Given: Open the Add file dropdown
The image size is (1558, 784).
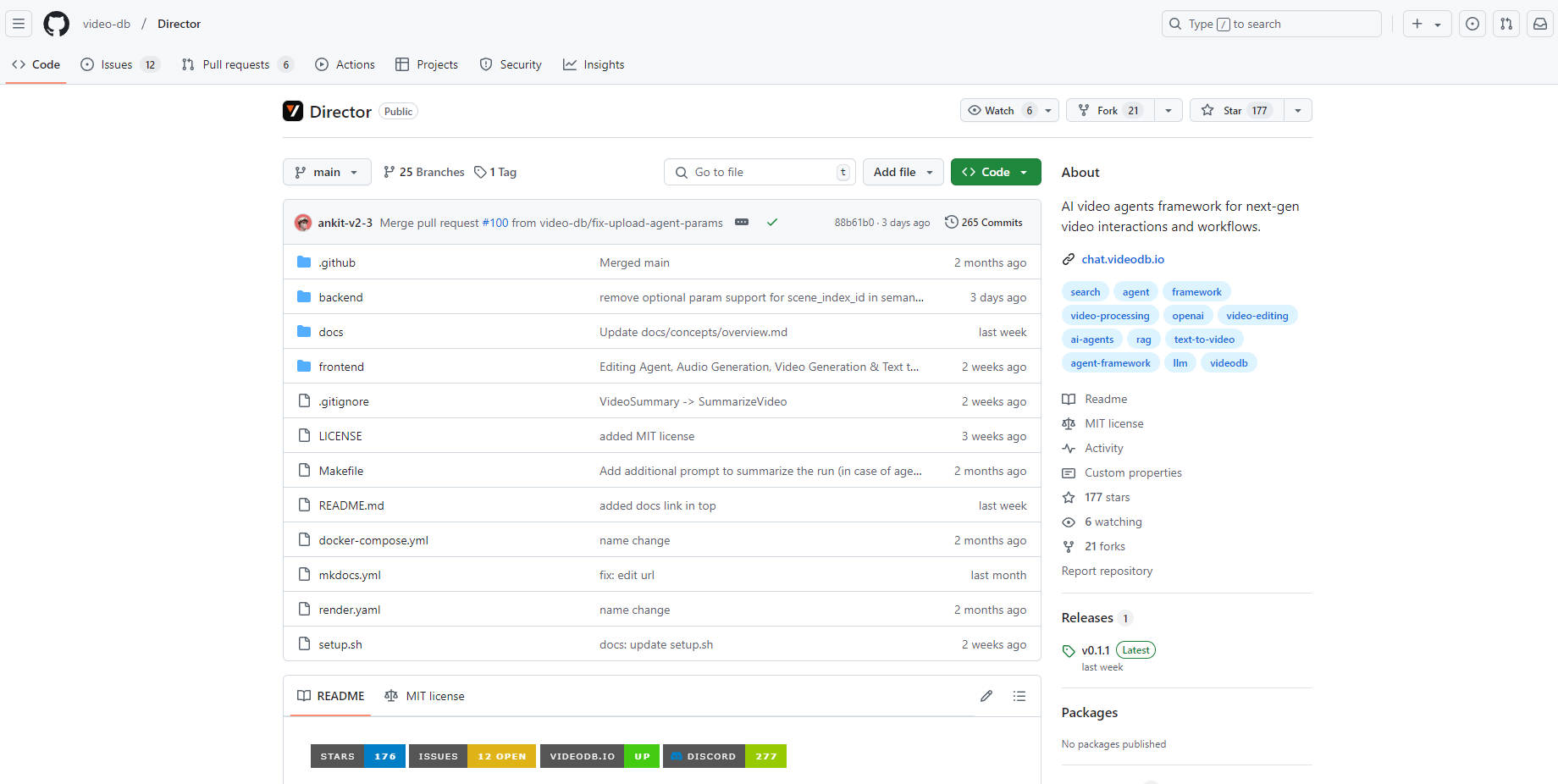Looking at the screenshot, I should (903, 172).
